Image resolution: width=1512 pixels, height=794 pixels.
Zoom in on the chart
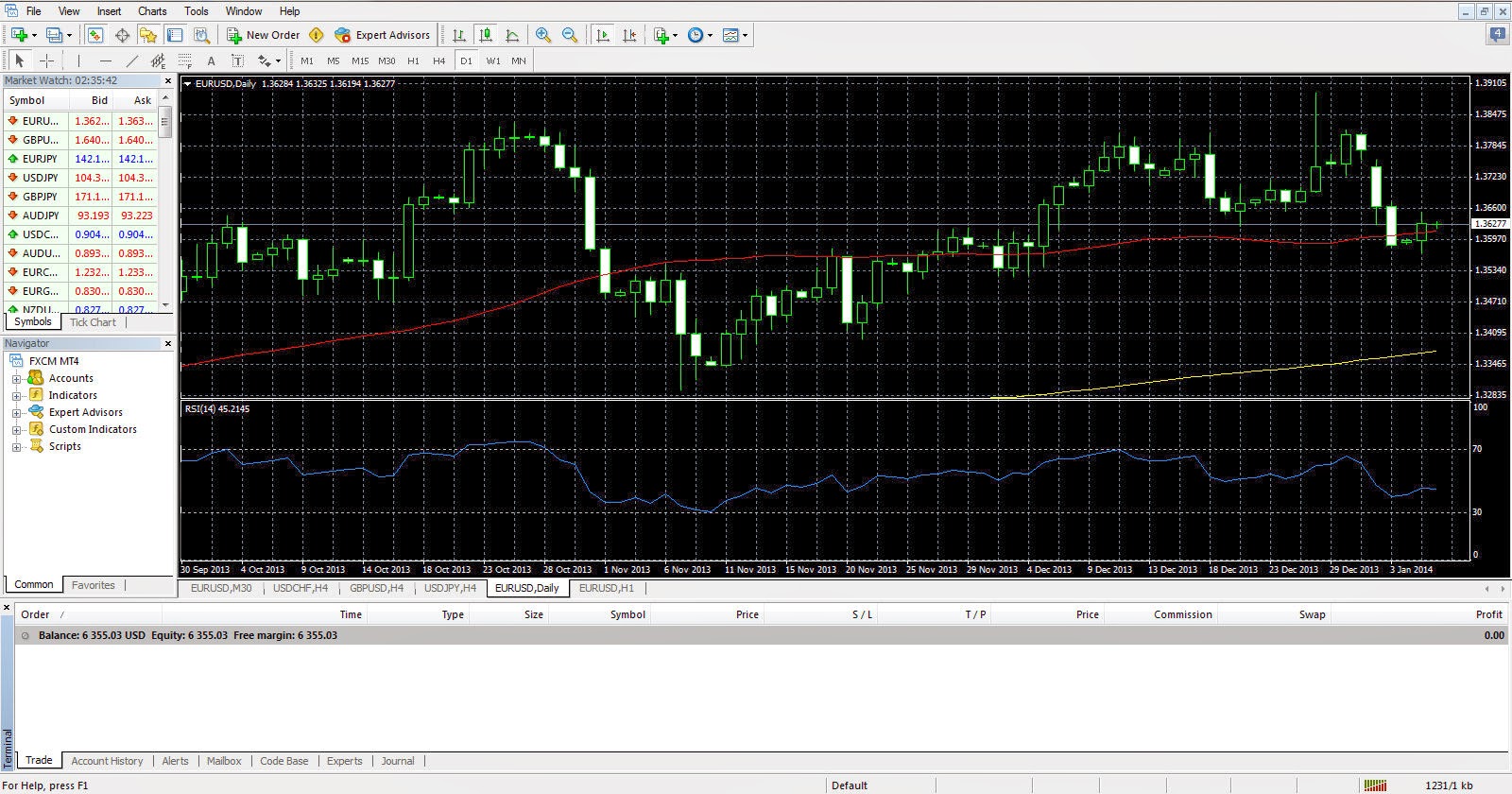point(543,35)
